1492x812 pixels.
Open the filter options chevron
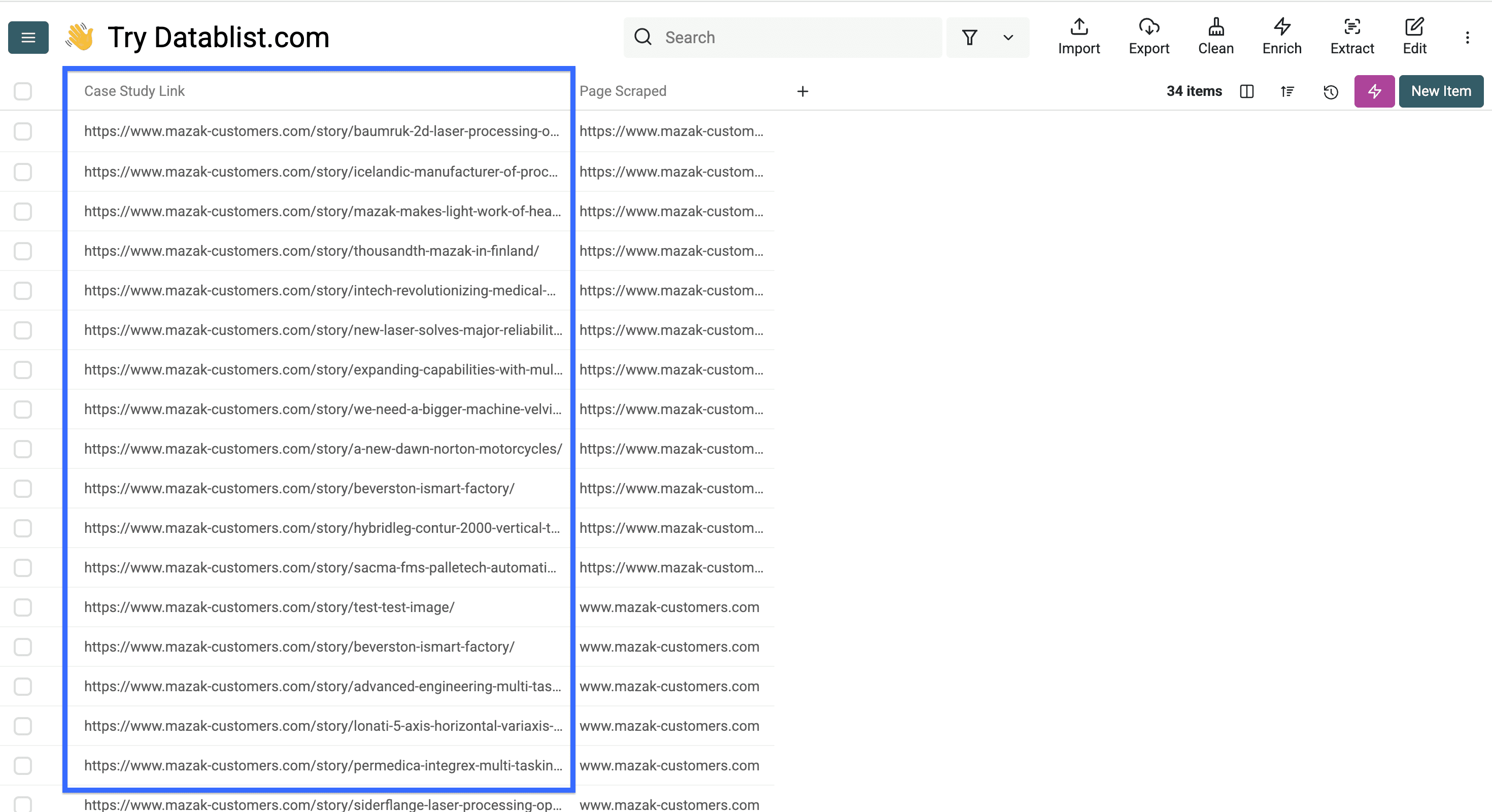(x=1008, y=37)
